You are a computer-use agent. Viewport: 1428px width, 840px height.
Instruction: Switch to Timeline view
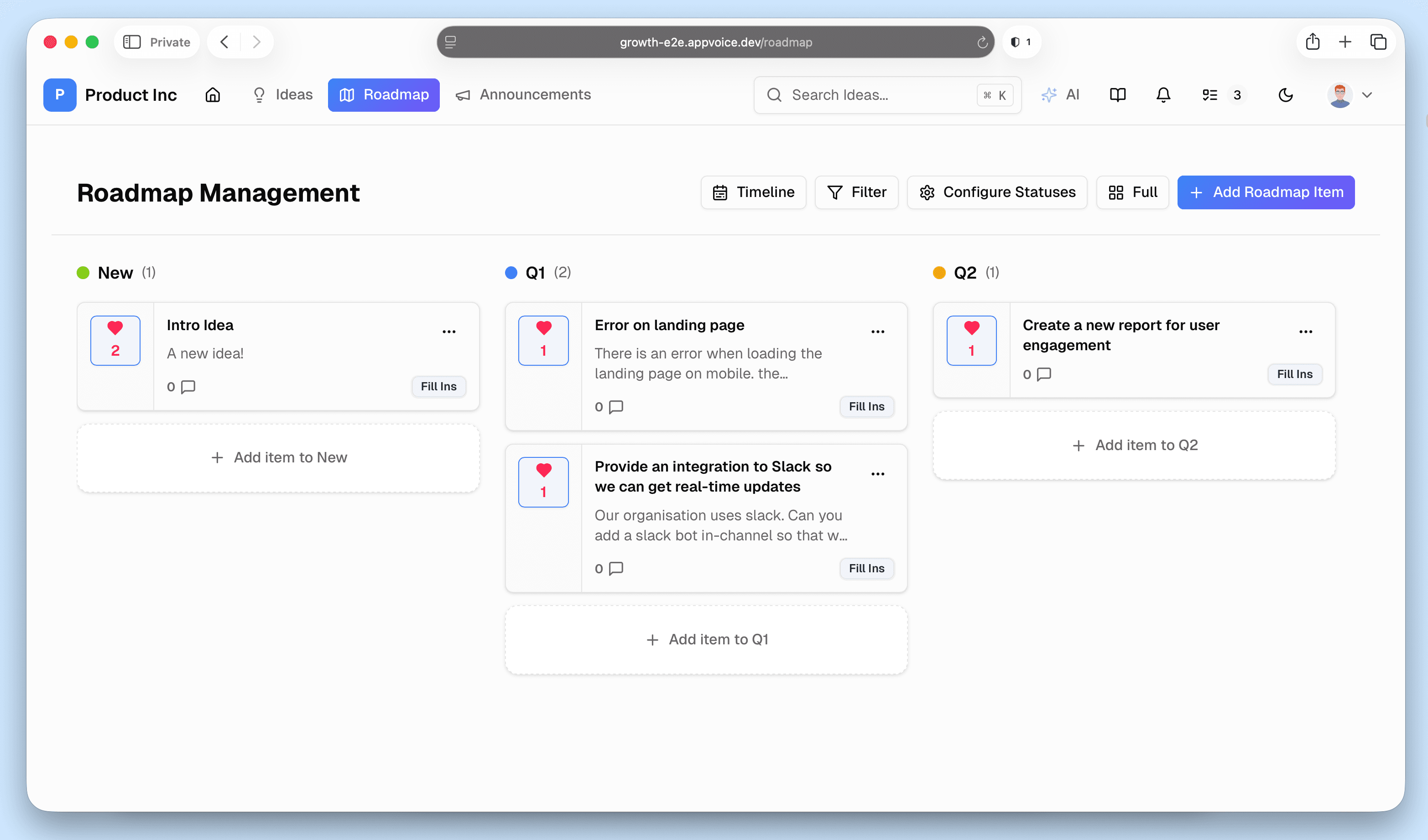click(x=753, y=192)
